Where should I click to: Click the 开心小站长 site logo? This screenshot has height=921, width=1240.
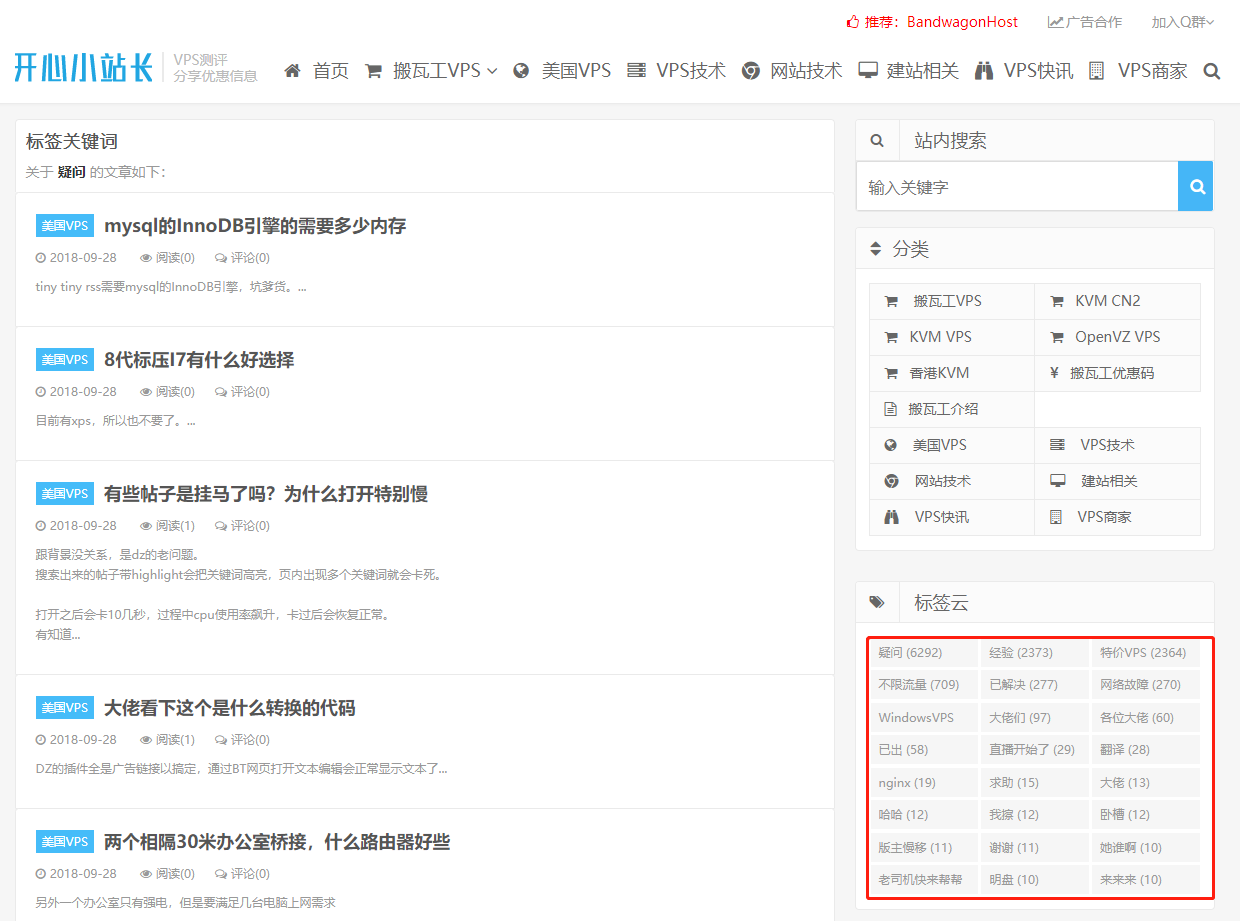(84, 67)
